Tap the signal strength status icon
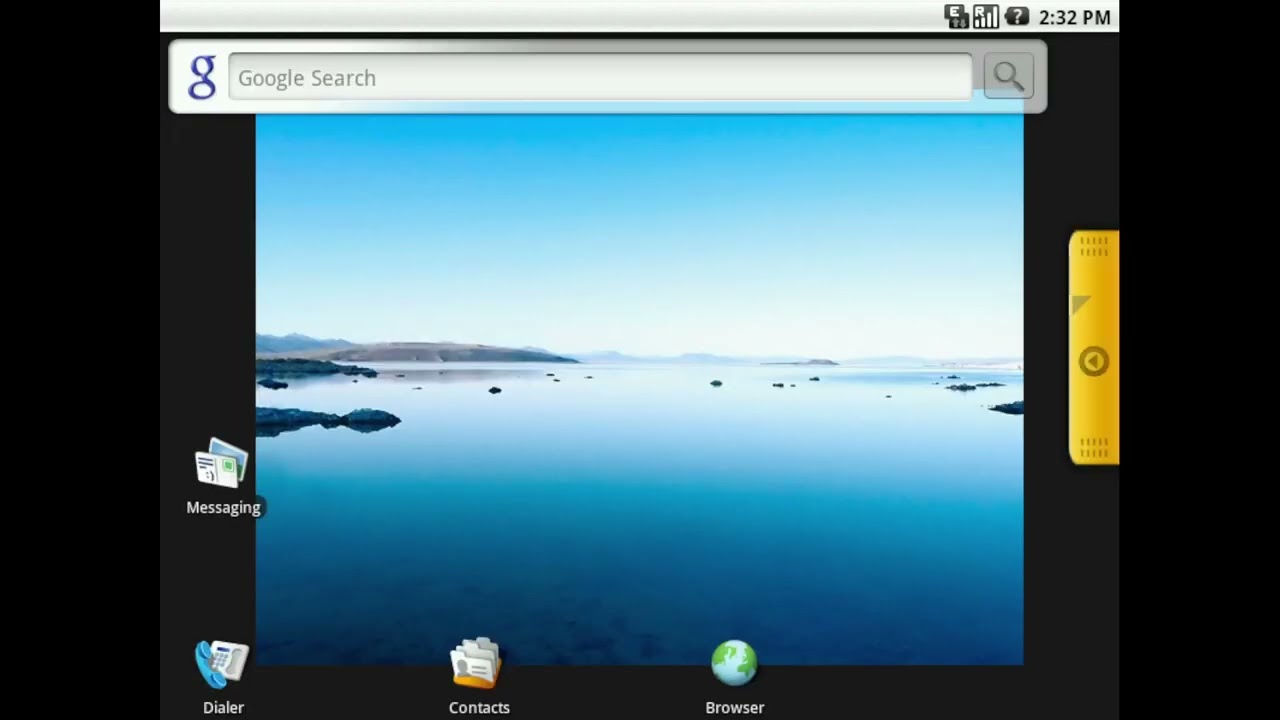 point(986,16)
